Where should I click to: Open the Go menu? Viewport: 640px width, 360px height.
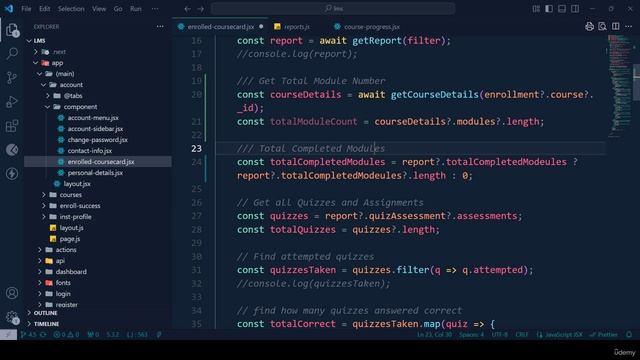[x=118, y=9]
